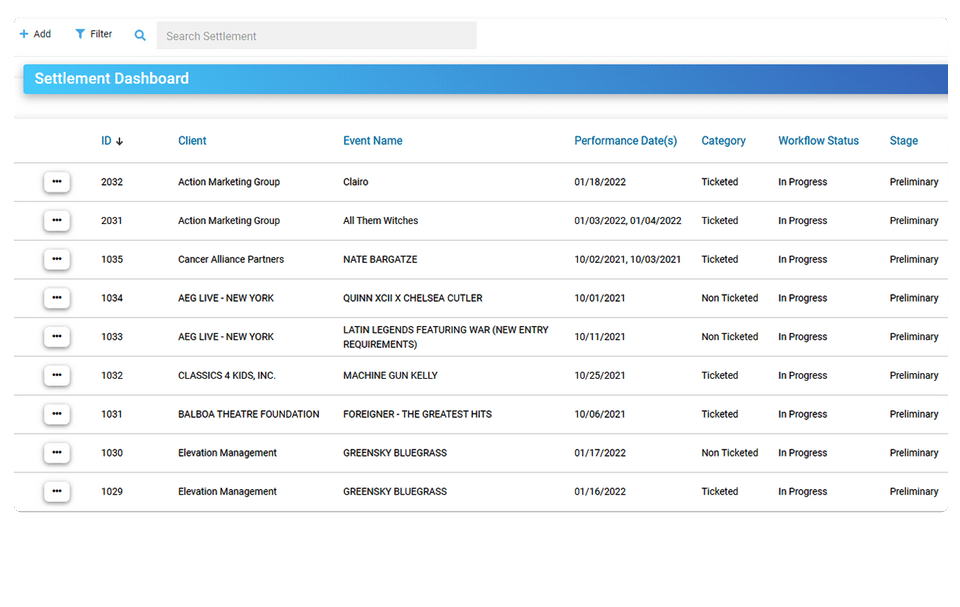The width and height of the screenshot is (960, 607).
Task: Sort by Workflow Status column header
Action: tap(819, 141)
